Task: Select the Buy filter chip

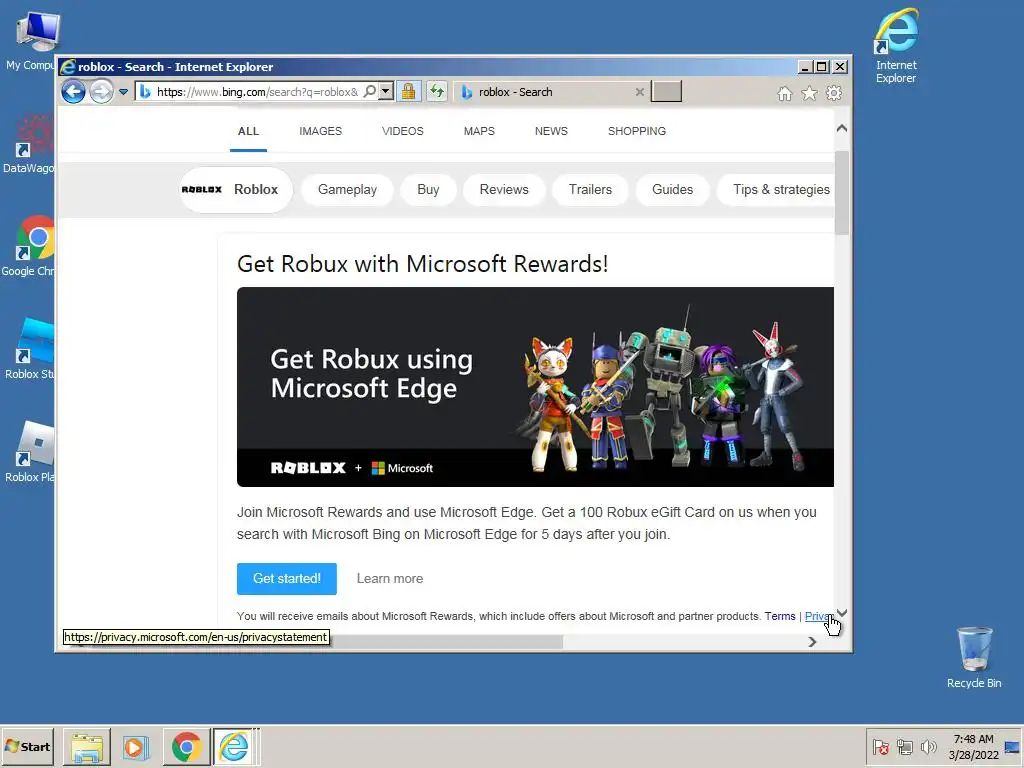Action: point(428,189)
